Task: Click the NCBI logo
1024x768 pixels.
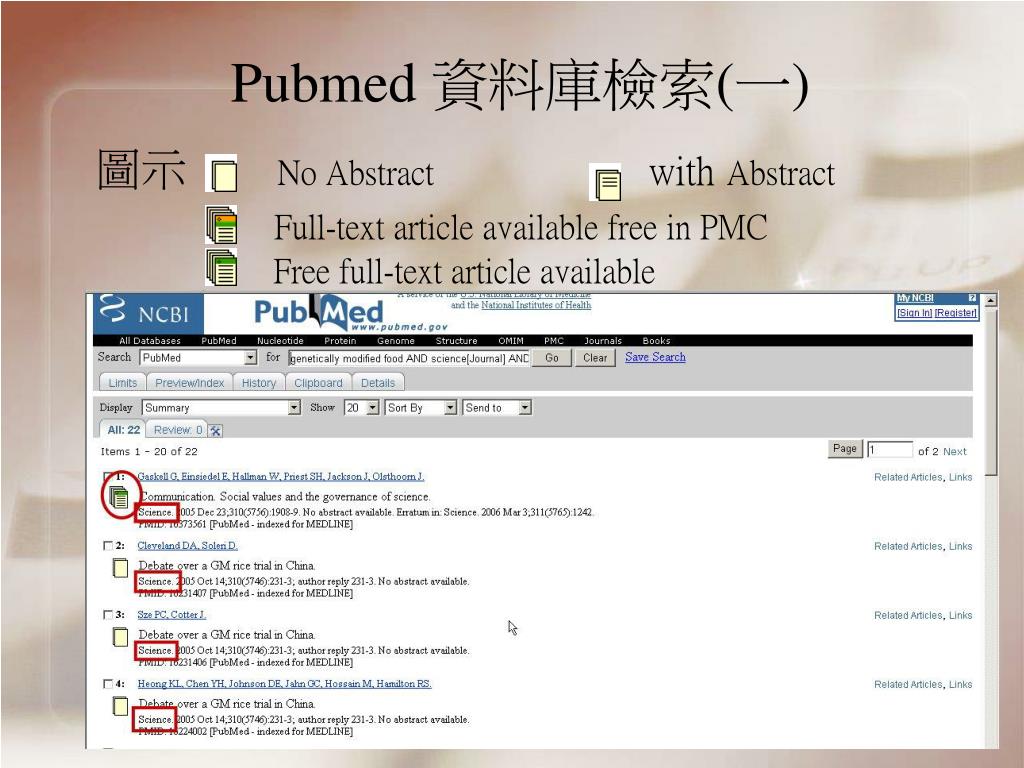Action: coord(148,313)
